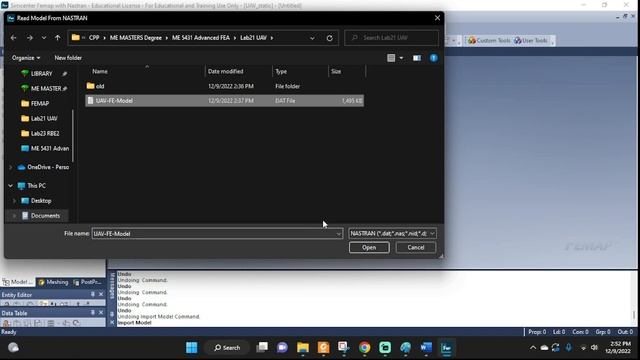
Task: Pin the Entity Editor pane
Action: pyautogui.click(x=93, y=295)
